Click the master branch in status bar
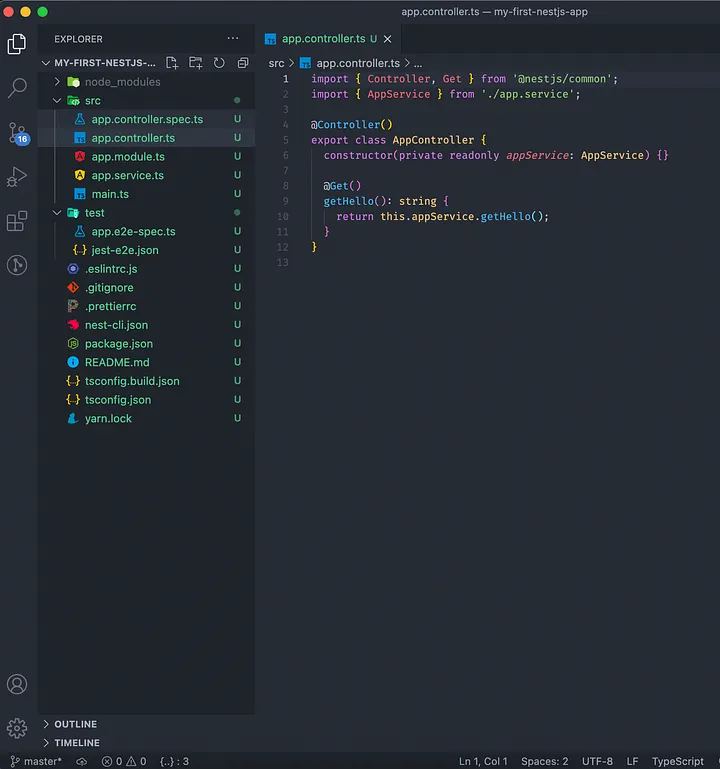Screen dimensions: 720x769 click(36, 761)
